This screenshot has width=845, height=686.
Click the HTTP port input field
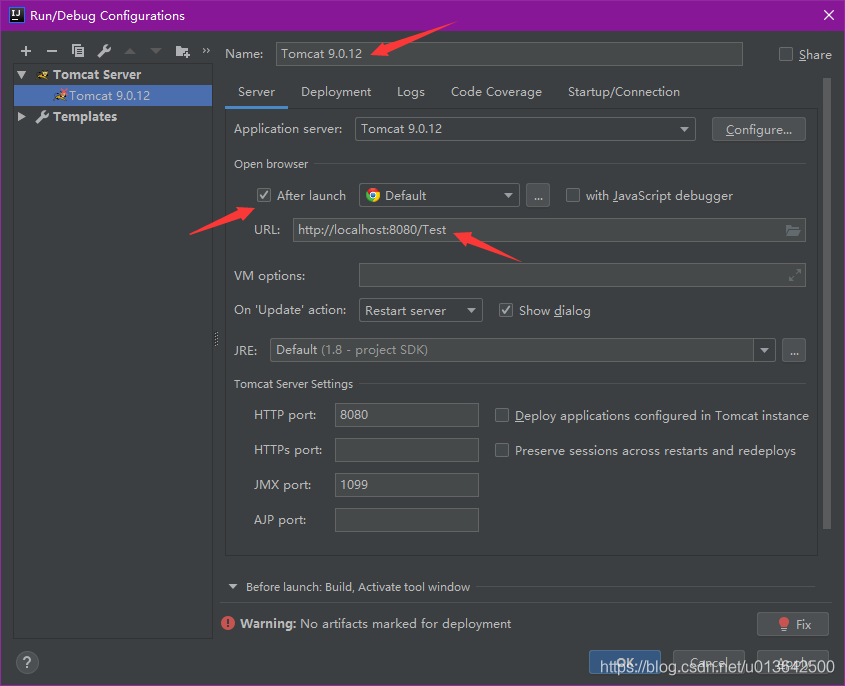[x=406, y=415]
